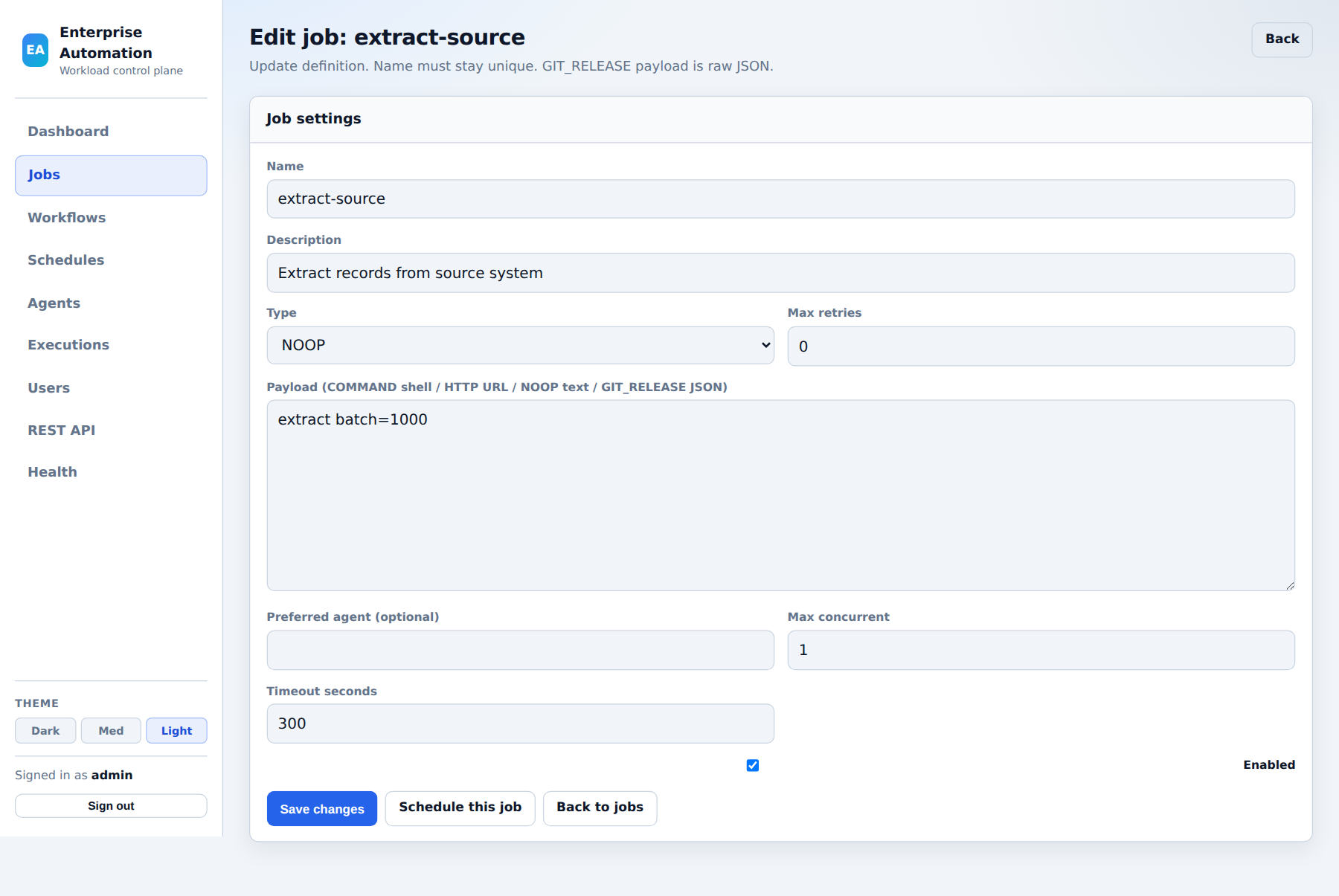This screenshot has width=1339, height=896.
Task: Focus the Preferred agent field
Action: [x=520, y=651]
